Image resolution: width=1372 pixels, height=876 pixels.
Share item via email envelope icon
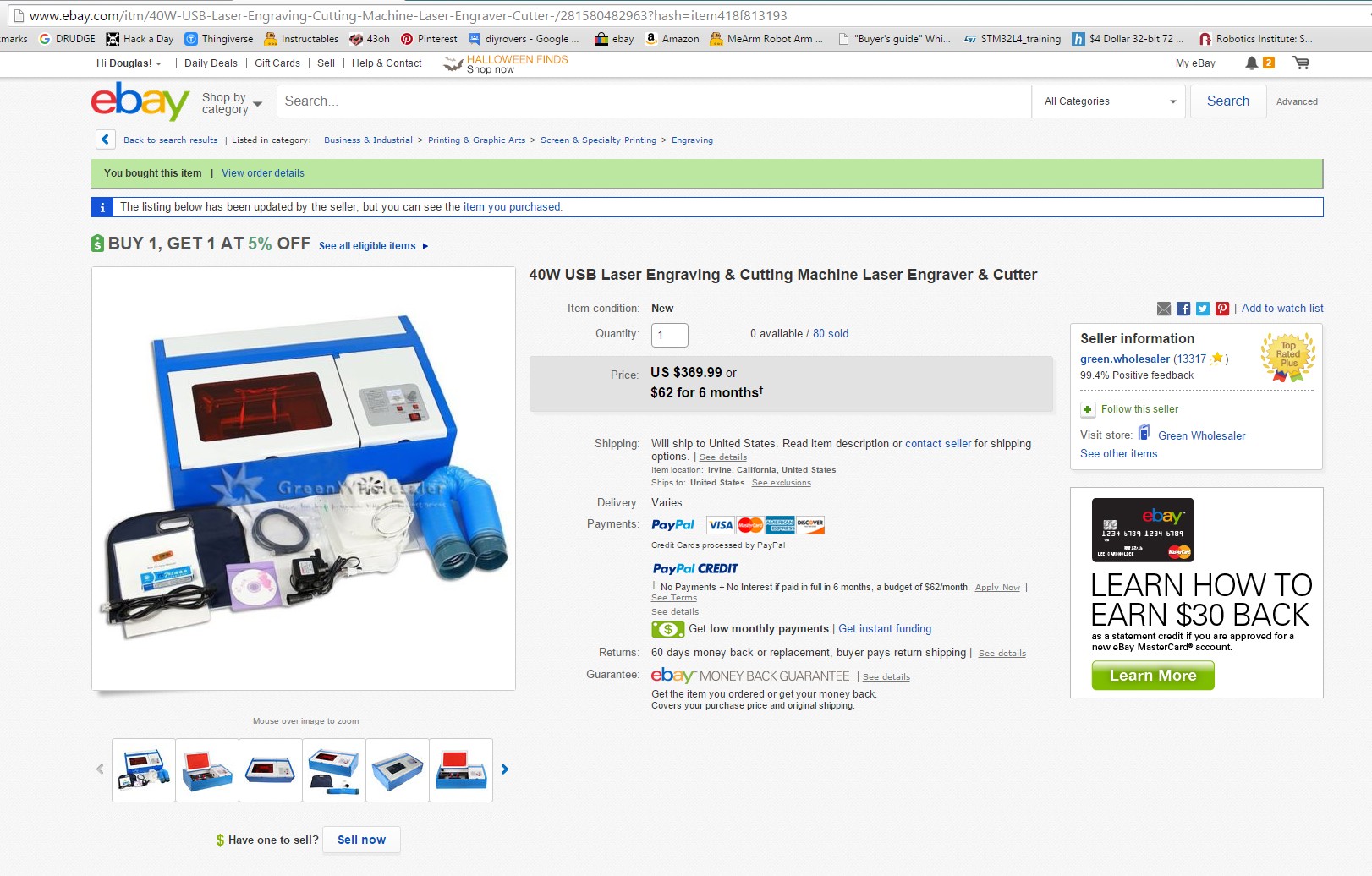(x=1164, y=309)
